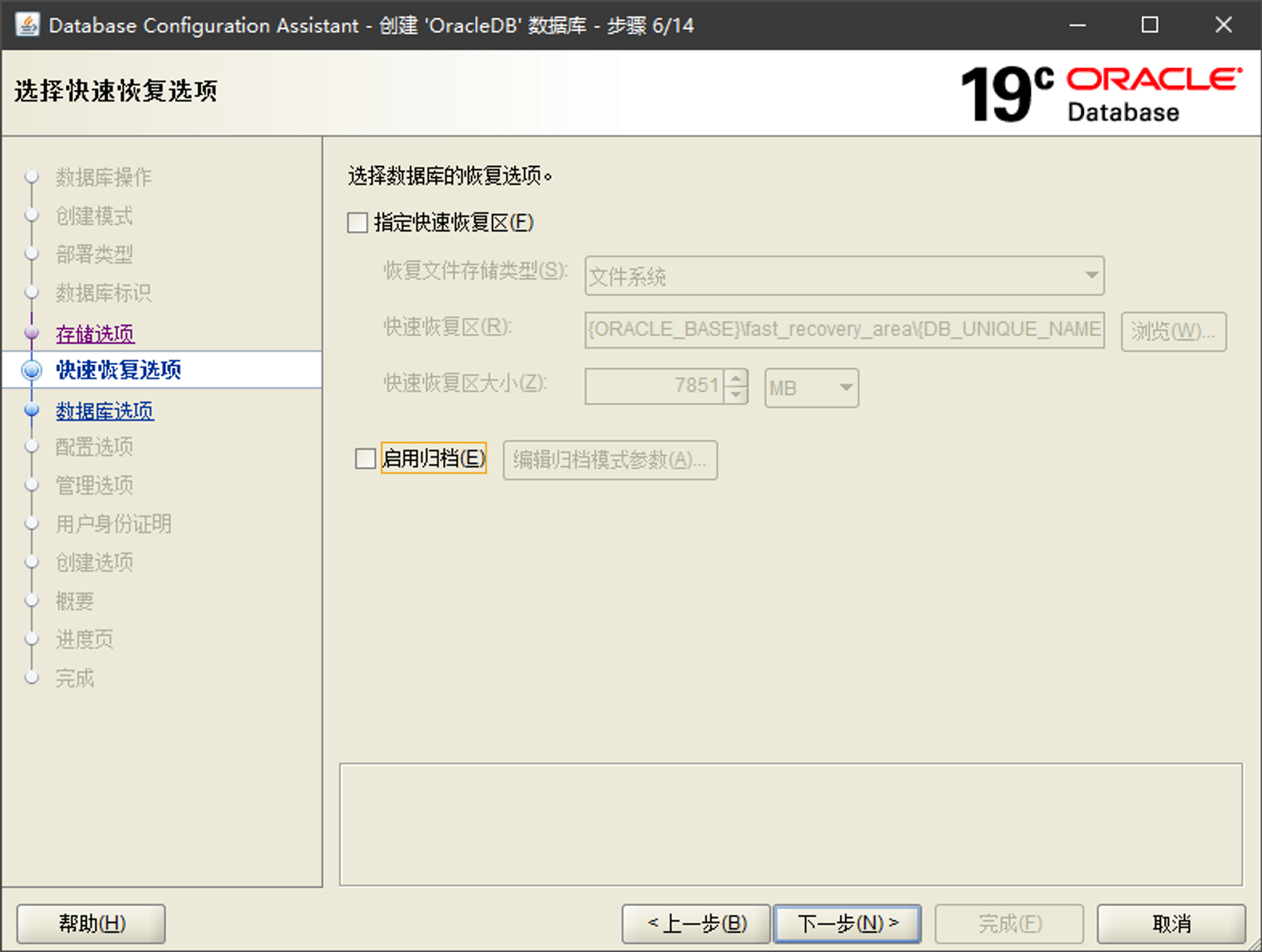The image size is (1262, 952).
Task: Jump to 数据库选项 step in sidebar
Action: (x=104, y=411)
